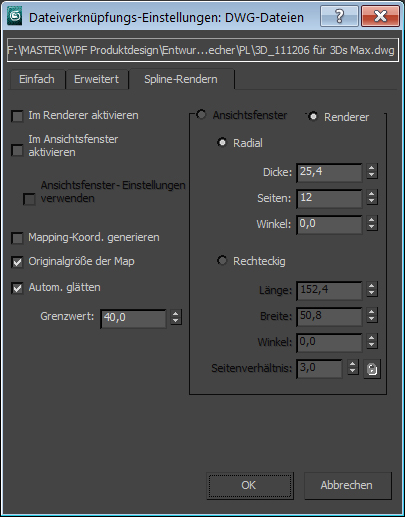
Task: Decrease the Seiten value with the down arrow
Action: tap(372, 201)
